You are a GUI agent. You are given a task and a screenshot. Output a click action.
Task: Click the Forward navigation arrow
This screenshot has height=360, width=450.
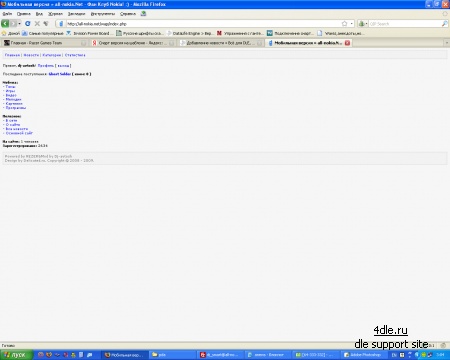coord(13,24)
